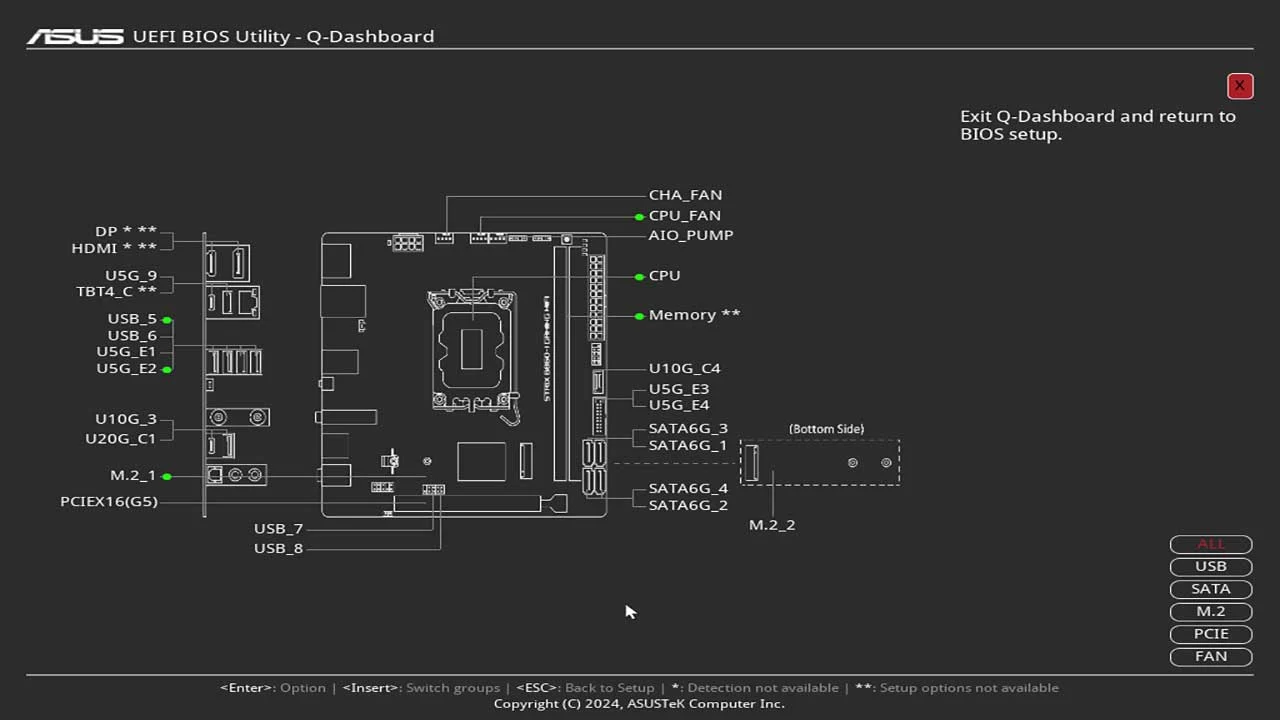
Task: Select the PCIE filter button
Action: 1210,634
